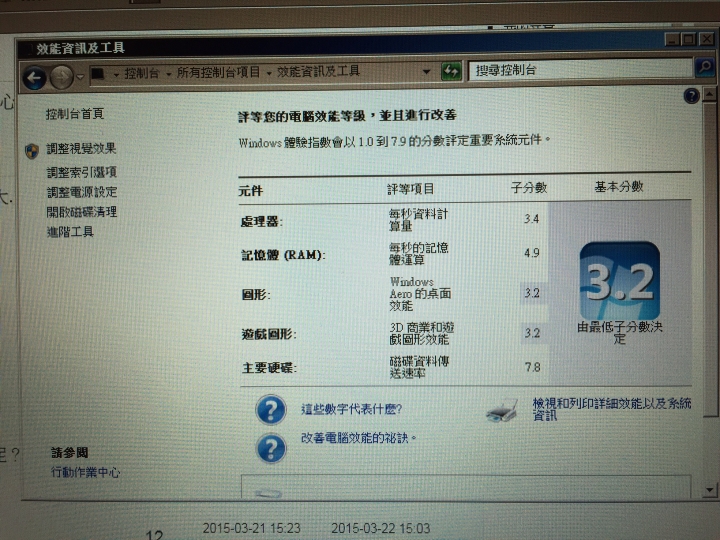Viewport: 720px width, 540px height.
Task: Open 行動作業中心 link
Action: 85,472
